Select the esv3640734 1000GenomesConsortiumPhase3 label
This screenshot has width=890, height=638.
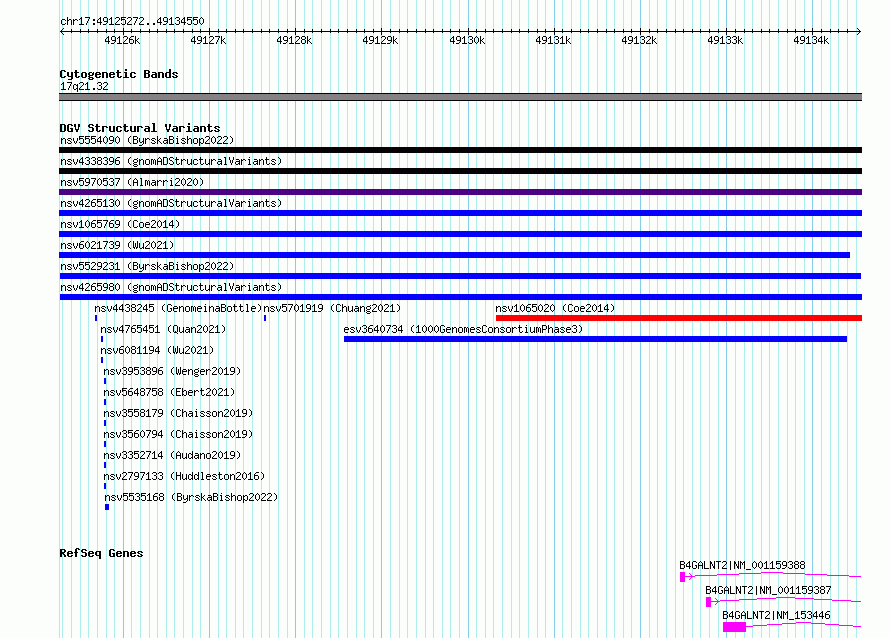[463, 329]
